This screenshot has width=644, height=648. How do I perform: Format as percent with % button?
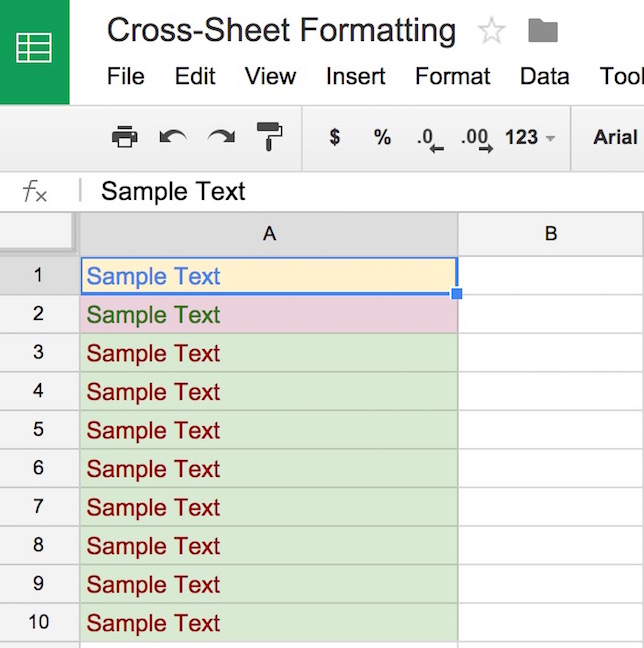382,137
